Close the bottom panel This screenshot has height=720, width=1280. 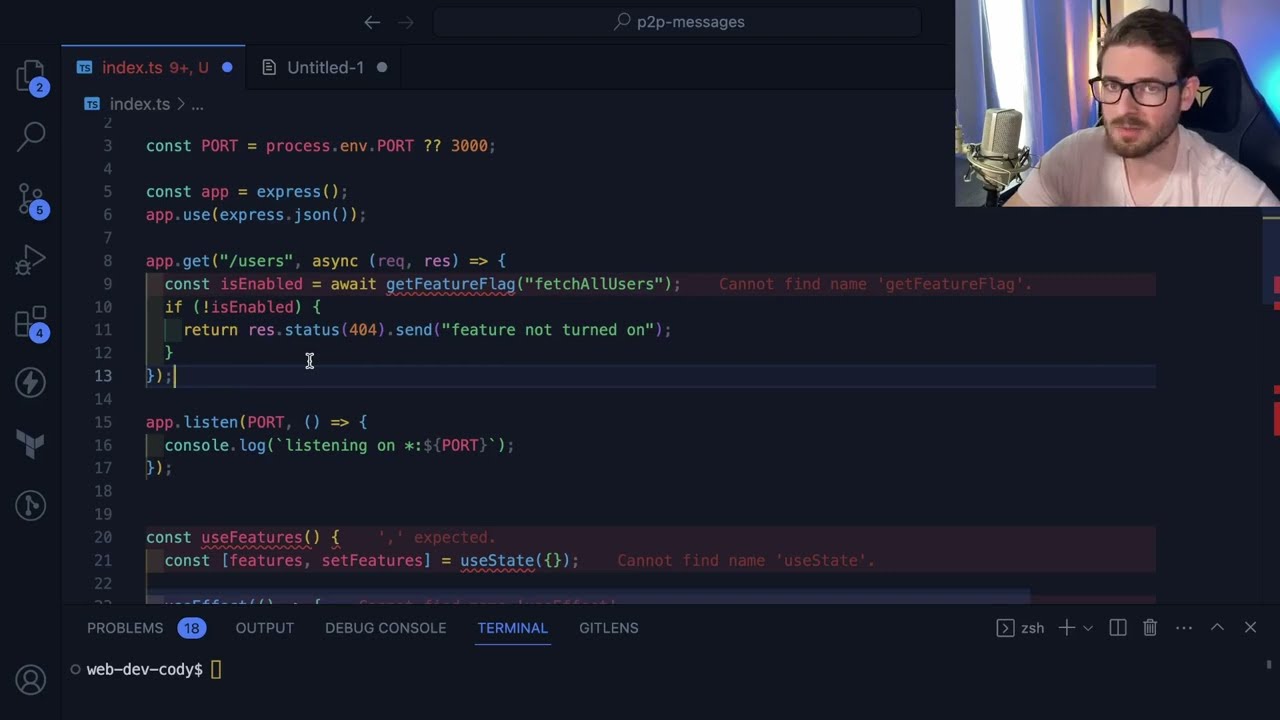[x=1250, y=628]
